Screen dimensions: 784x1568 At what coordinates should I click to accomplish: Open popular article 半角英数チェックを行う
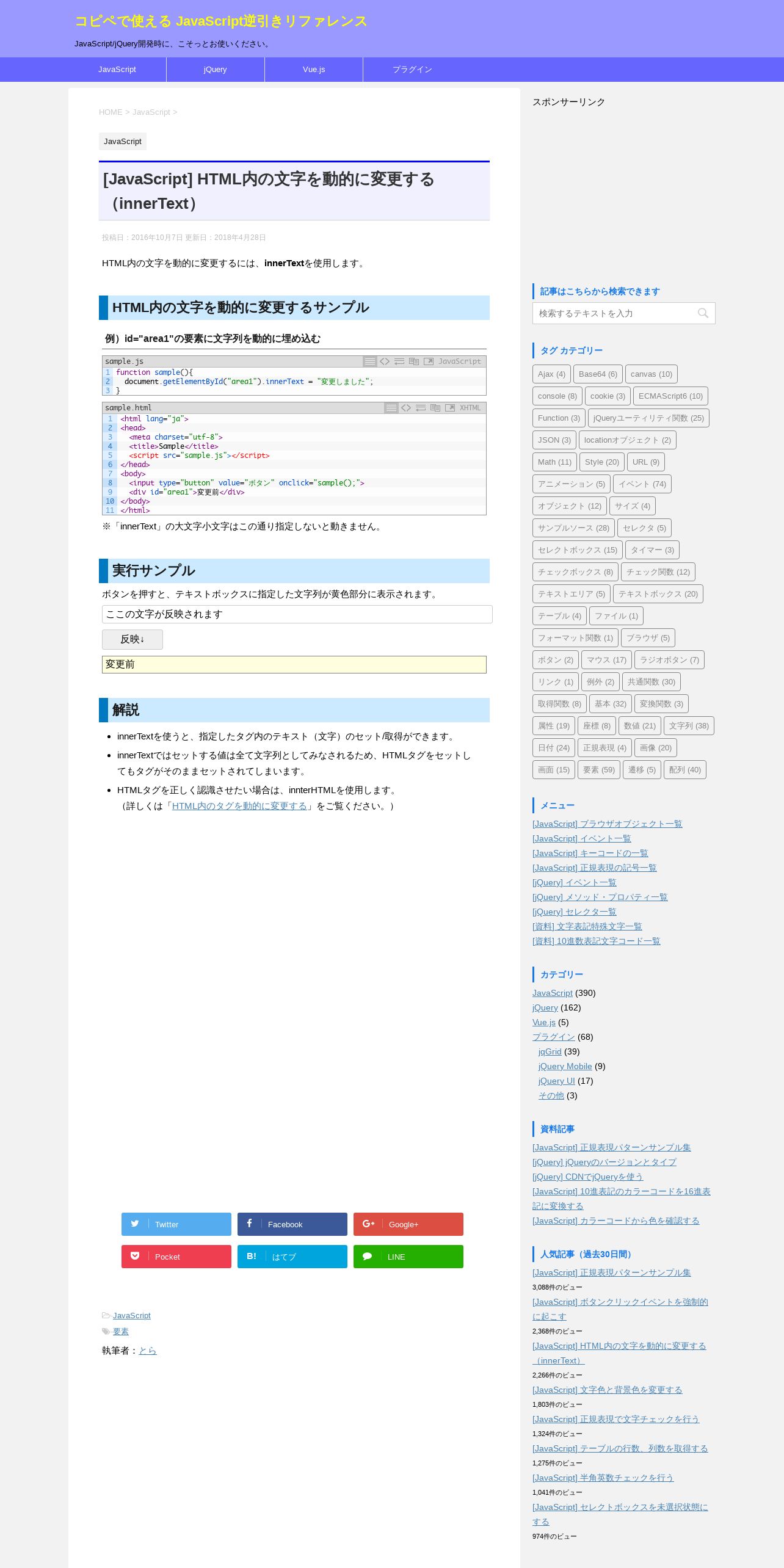(x=603, y=1478)
